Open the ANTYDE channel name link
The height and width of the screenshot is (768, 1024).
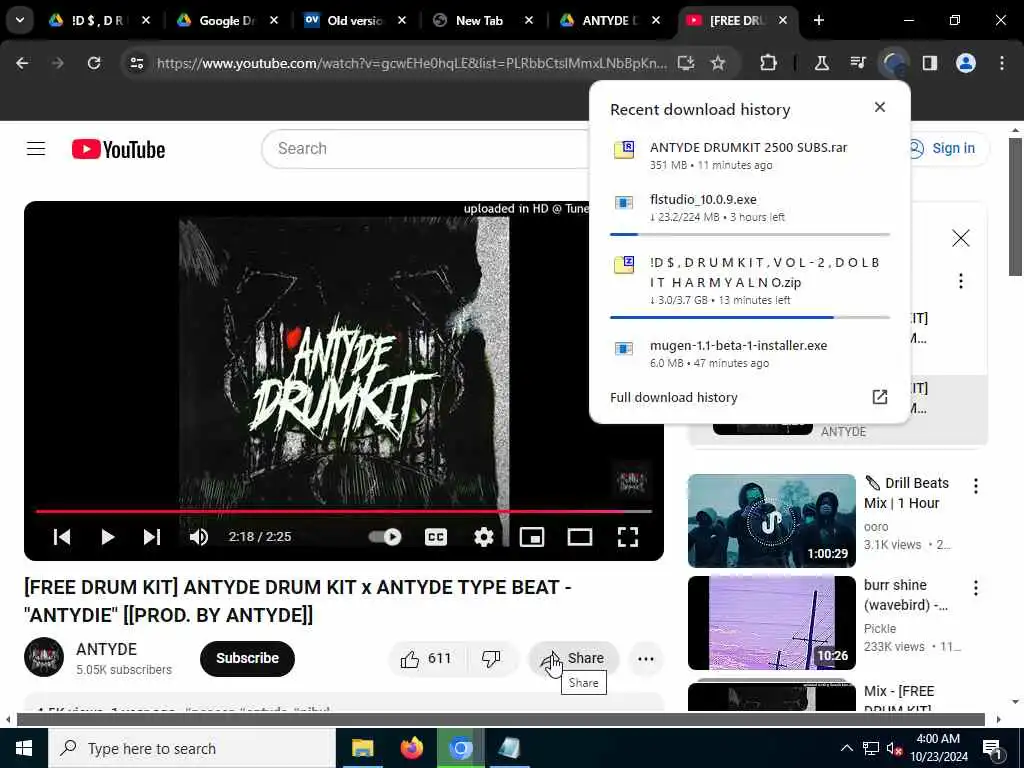pyautogui.click(x=106, y=649)
